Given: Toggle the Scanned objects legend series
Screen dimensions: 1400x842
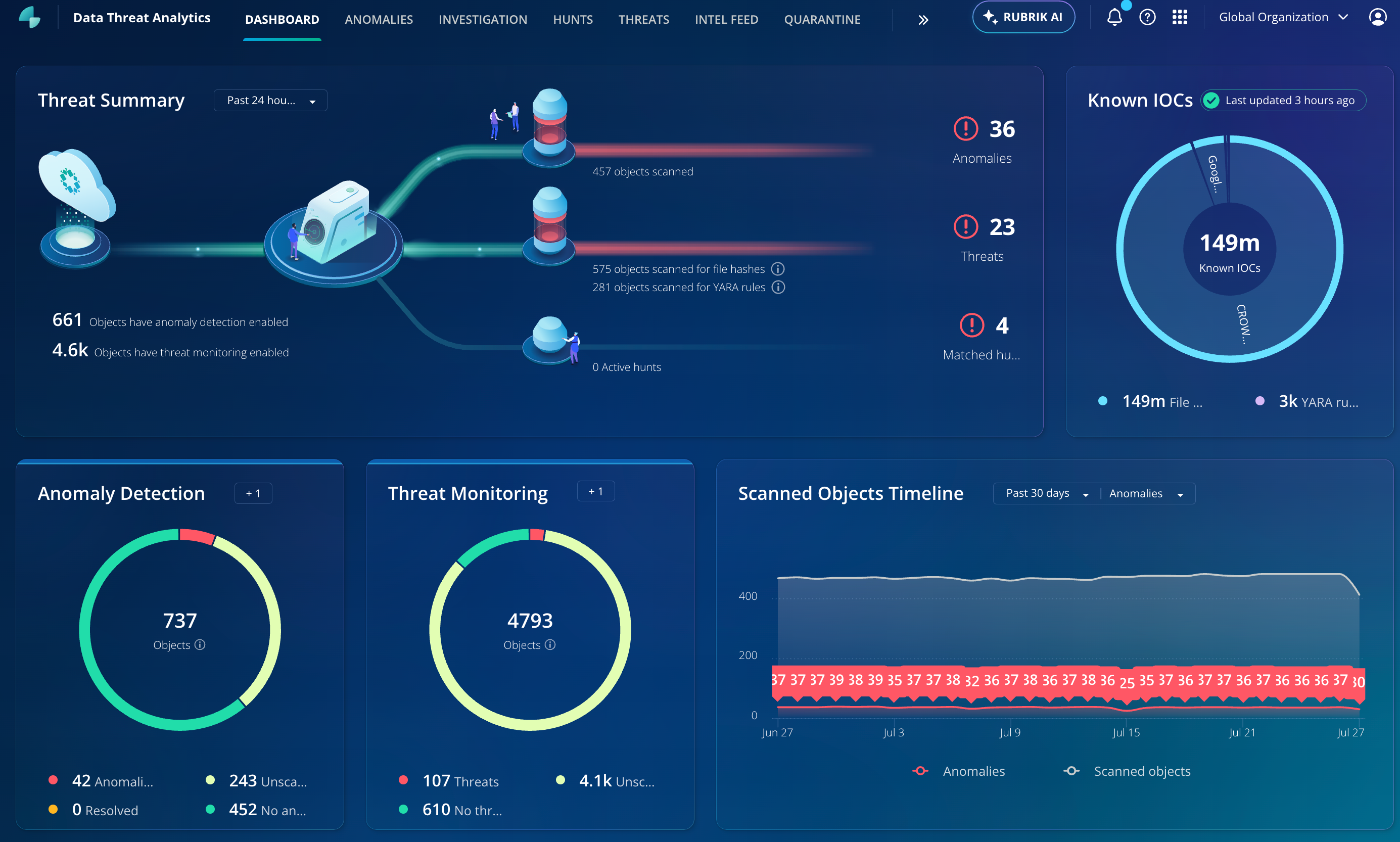Looking at the screenshot, I should pyautogui.click(x=1127, y=771).
